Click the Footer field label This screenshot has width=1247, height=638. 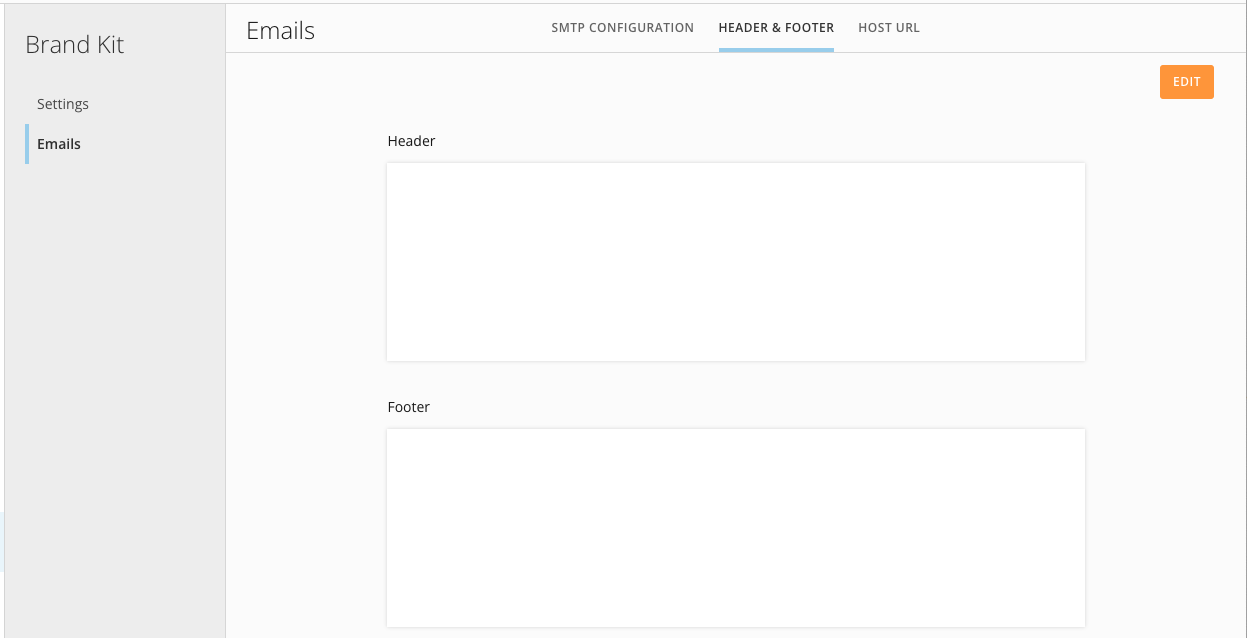(x=408, y=406)
